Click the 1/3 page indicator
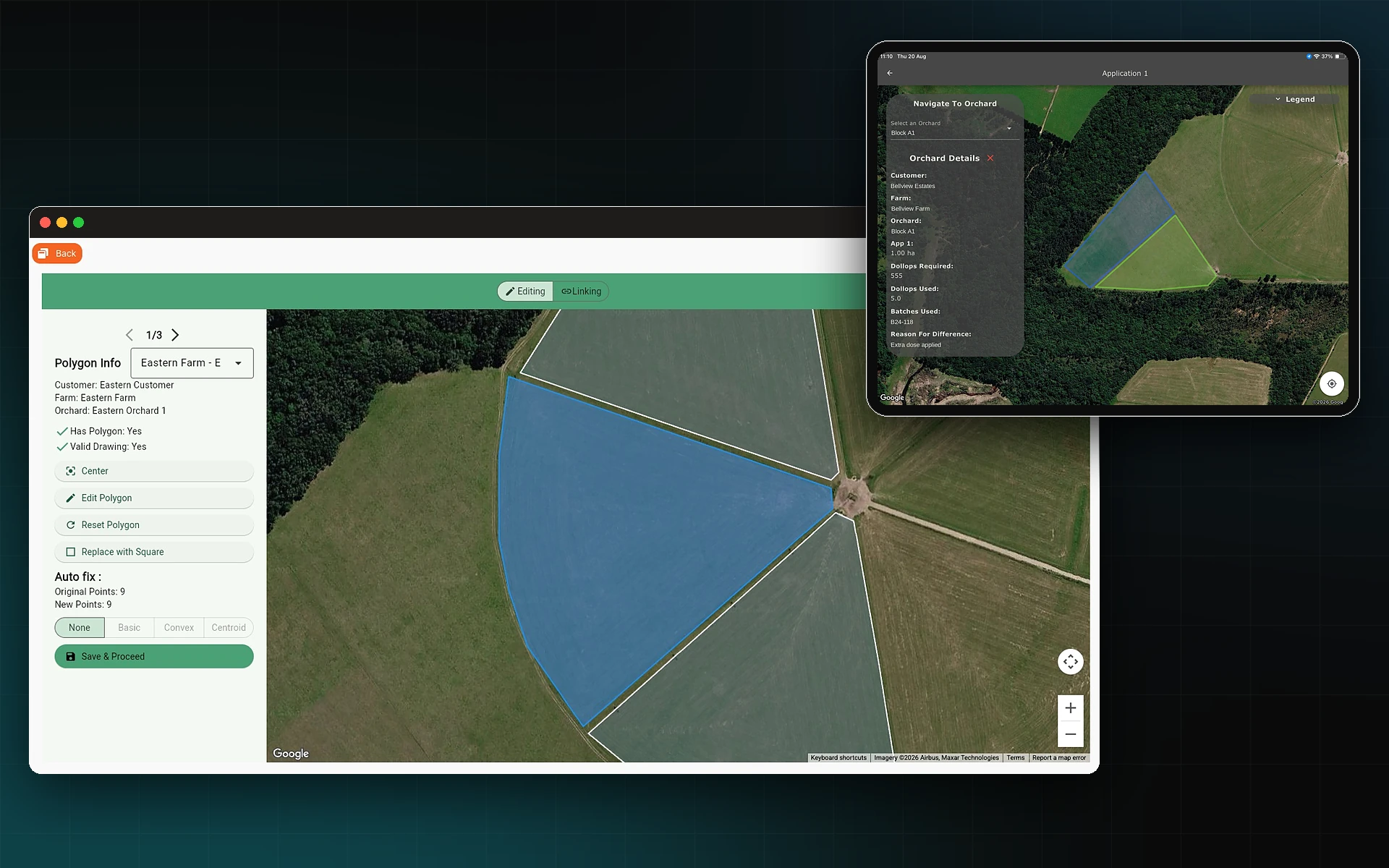 point(154,335)
